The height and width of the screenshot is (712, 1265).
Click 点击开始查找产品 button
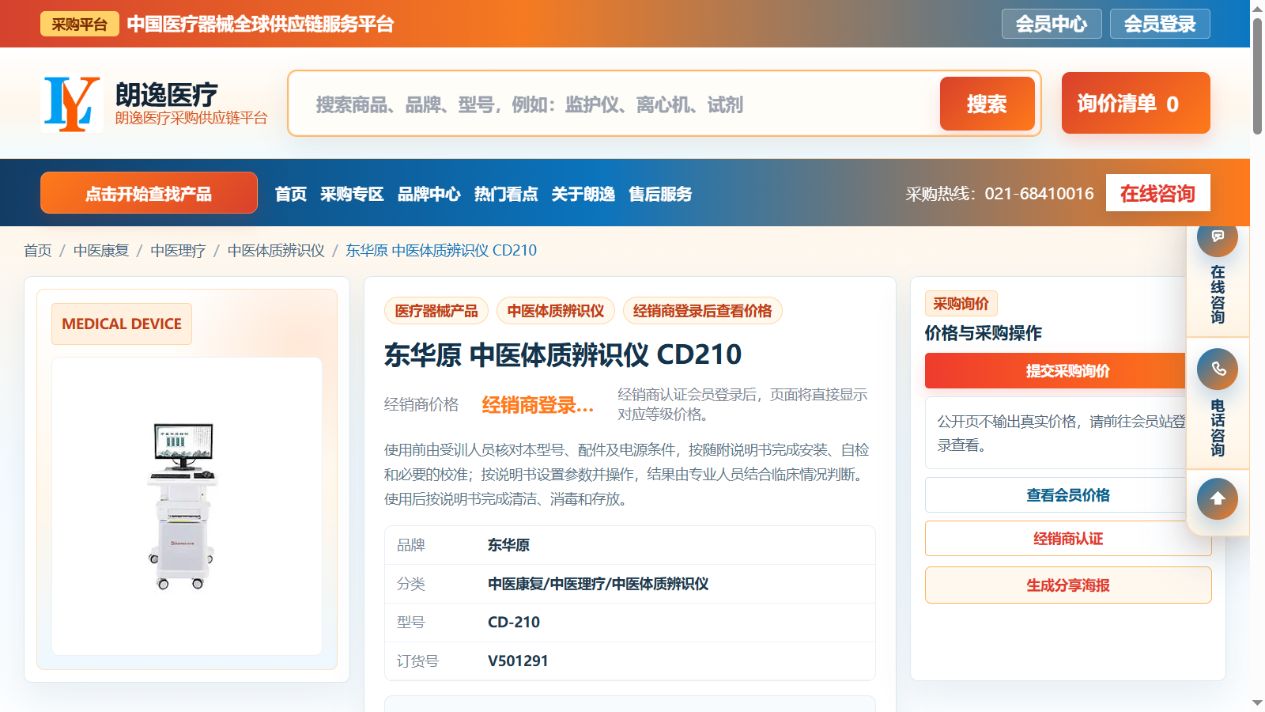click(149, 193)
